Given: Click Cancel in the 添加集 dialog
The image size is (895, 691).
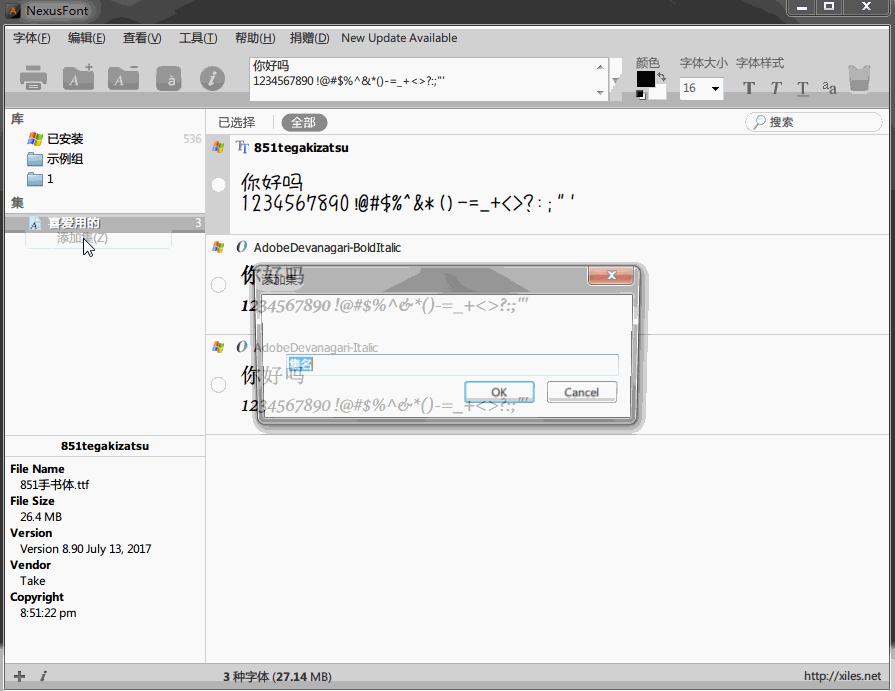Looking at the screenshot, I should pyautogui.click(x=582, y=392).
